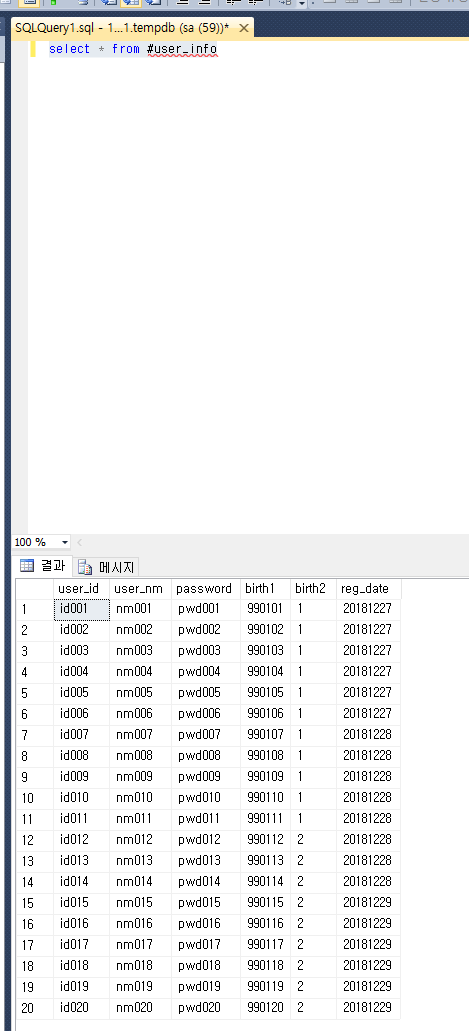Select the reg_date cell in row 12

tap(368, 840)
